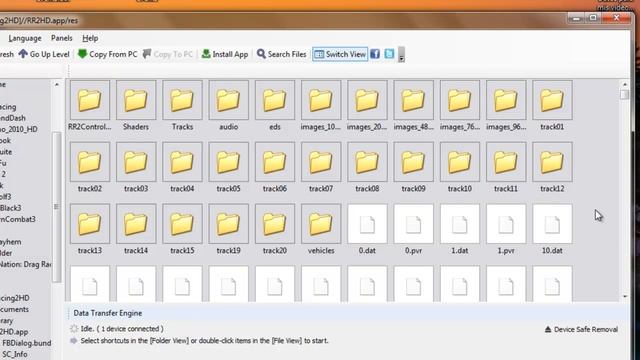Select the Tracks folder
The width and height of the screenshot is (640, 360).
click(182, 100)
